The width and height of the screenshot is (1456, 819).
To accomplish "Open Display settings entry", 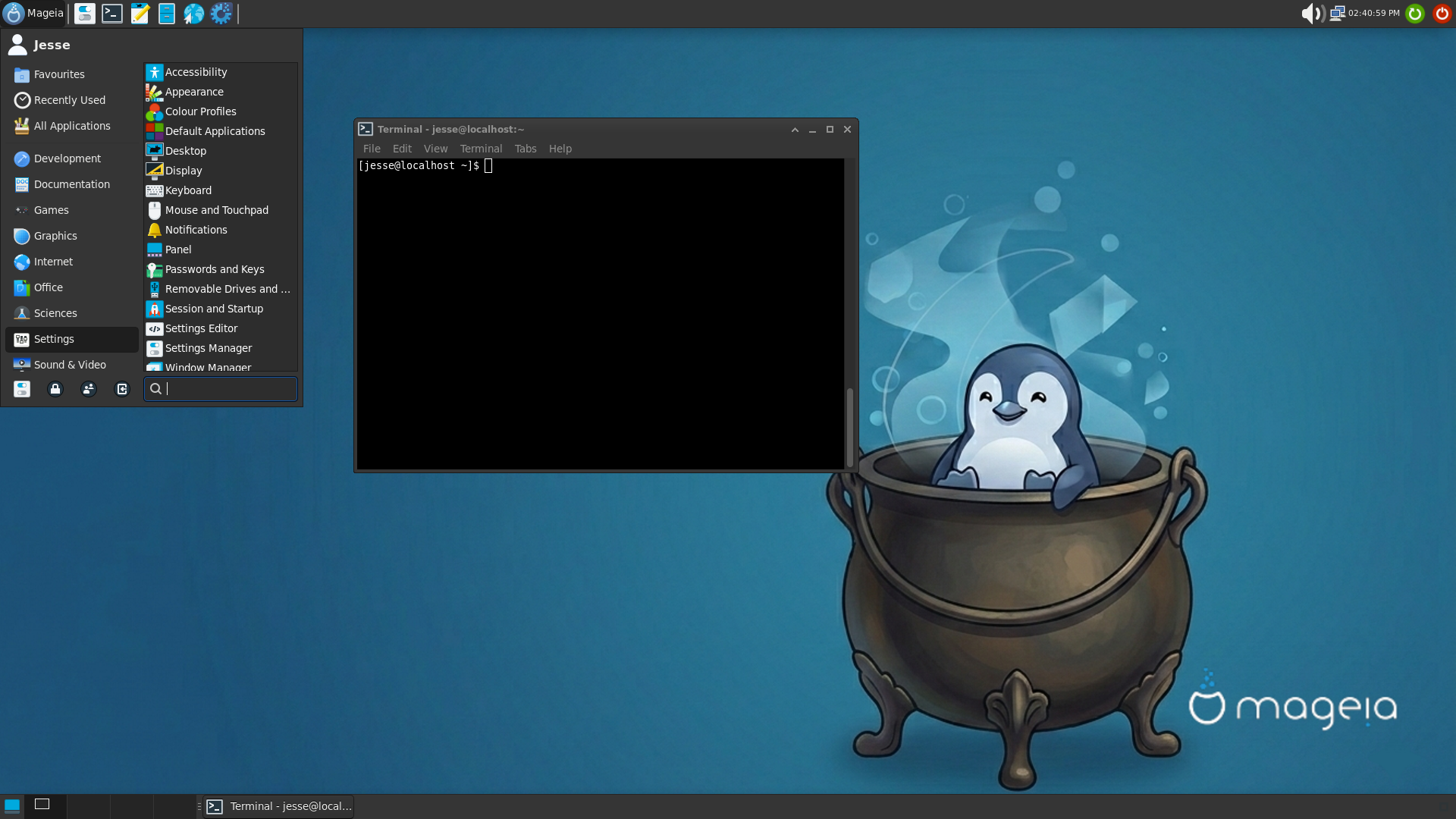I will pos(221,171).
